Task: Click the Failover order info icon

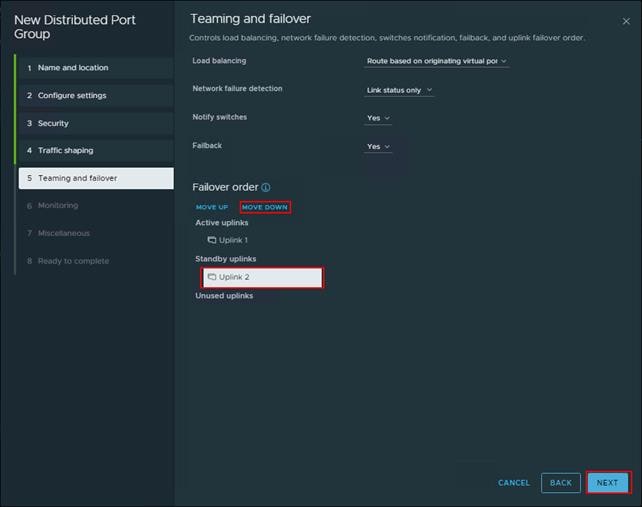Action: coord(266,187)
